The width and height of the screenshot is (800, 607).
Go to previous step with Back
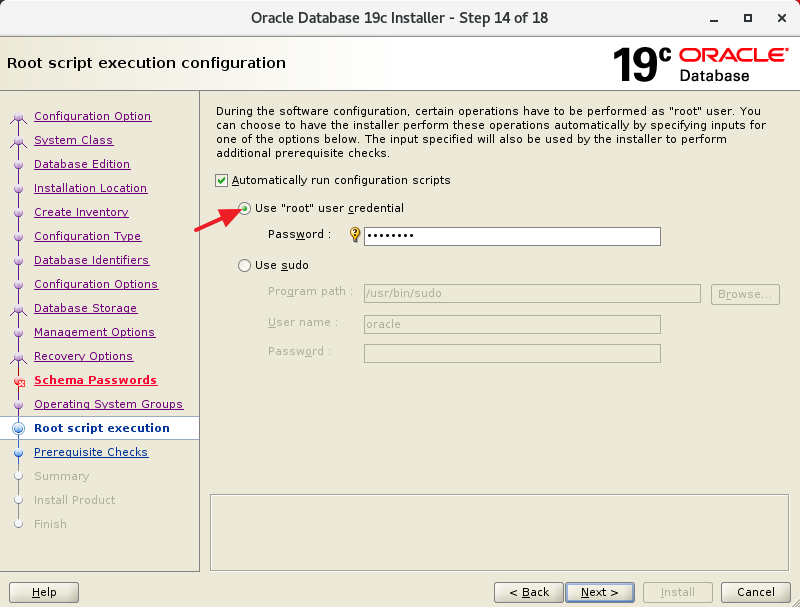[529, 592]
